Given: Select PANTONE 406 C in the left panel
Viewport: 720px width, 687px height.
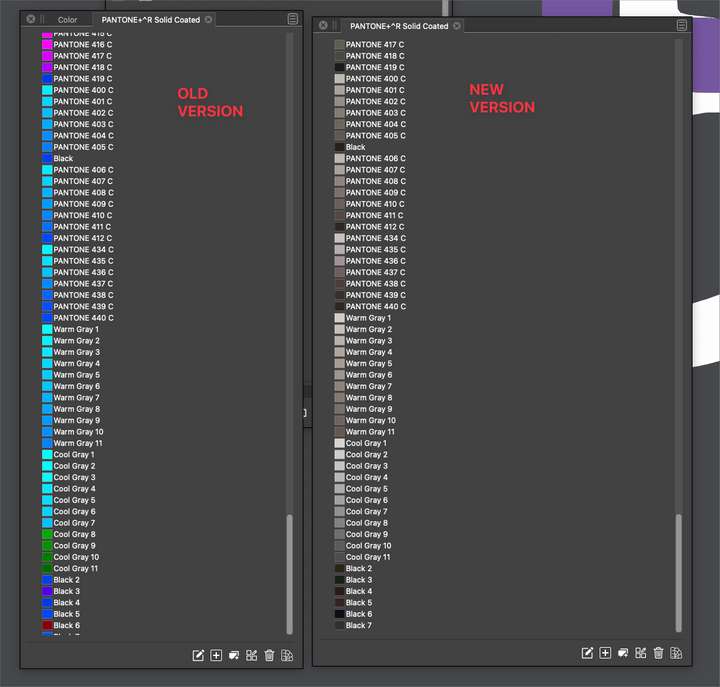Looking at the screenshot, I should coord(83,170).
